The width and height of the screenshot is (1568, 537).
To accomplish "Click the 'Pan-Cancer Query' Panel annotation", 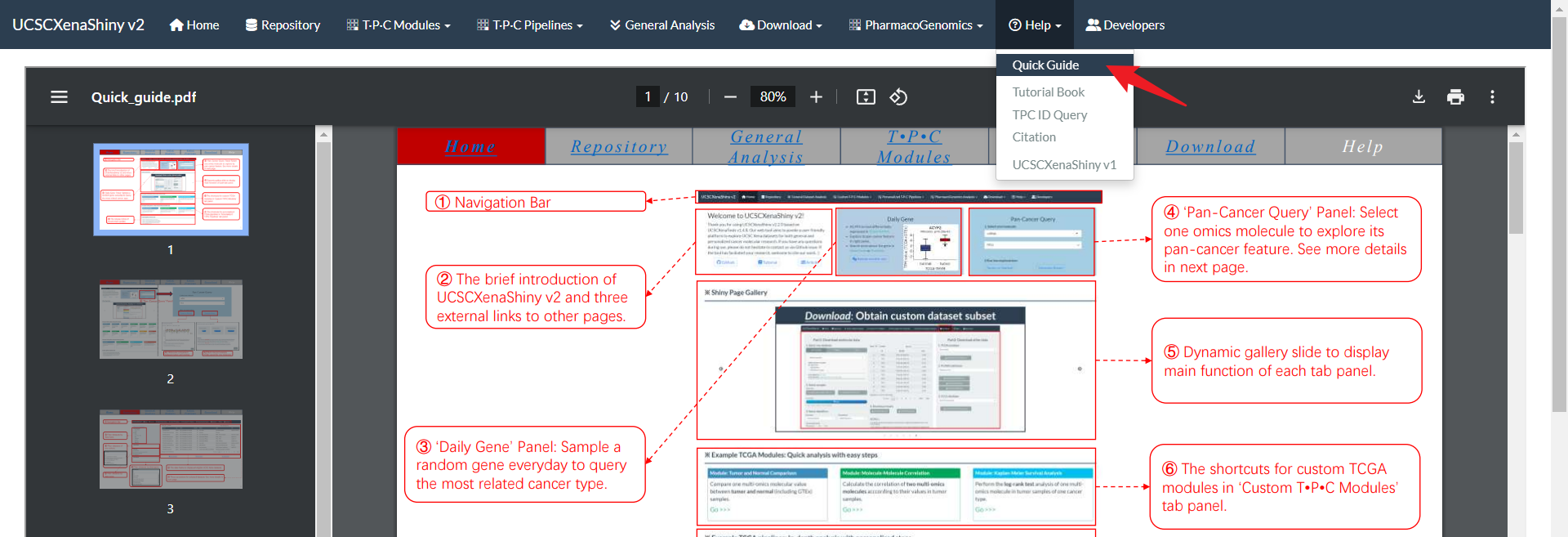I will pos(1285,239).
